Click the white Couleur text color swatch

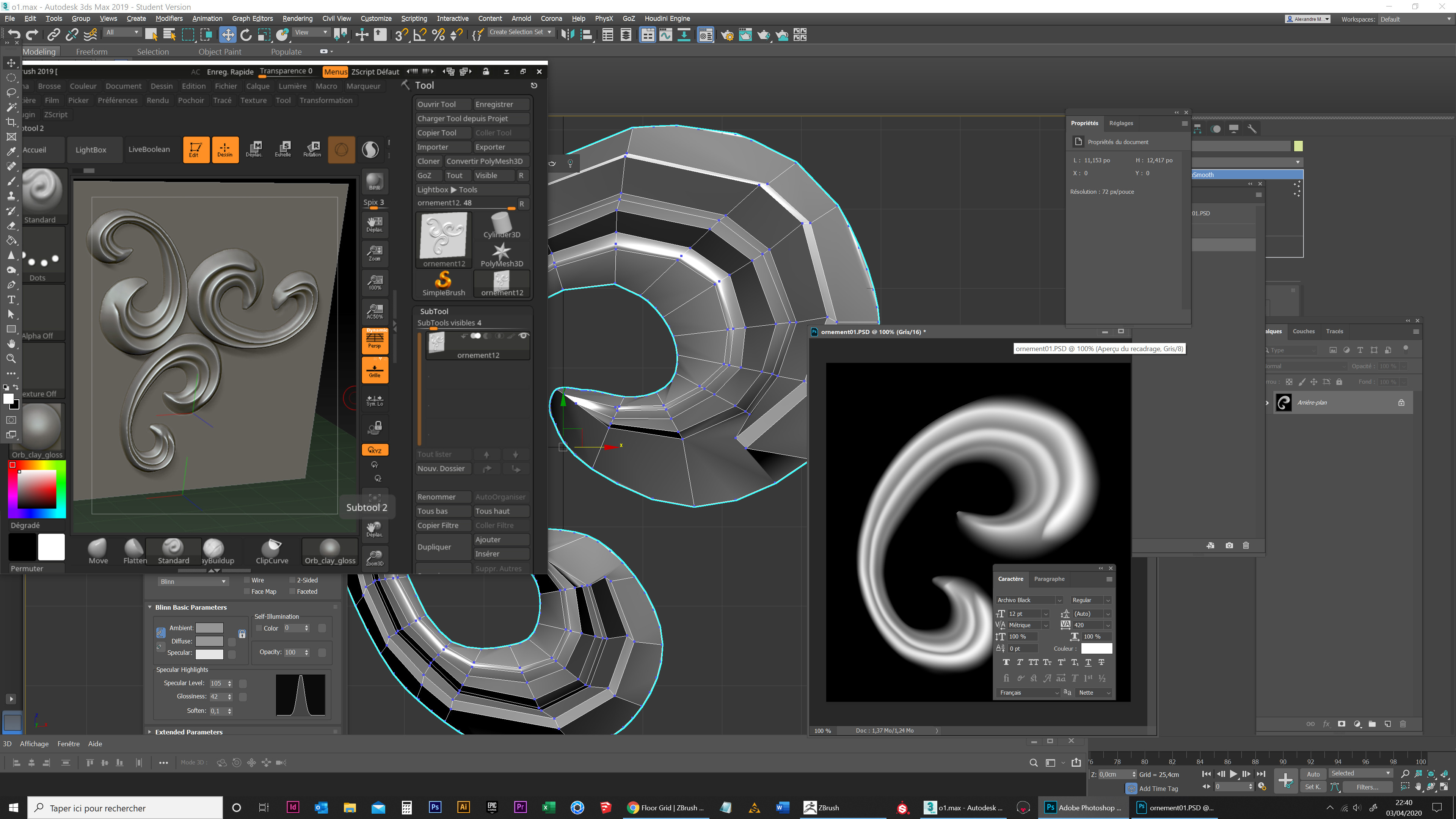1096,648
